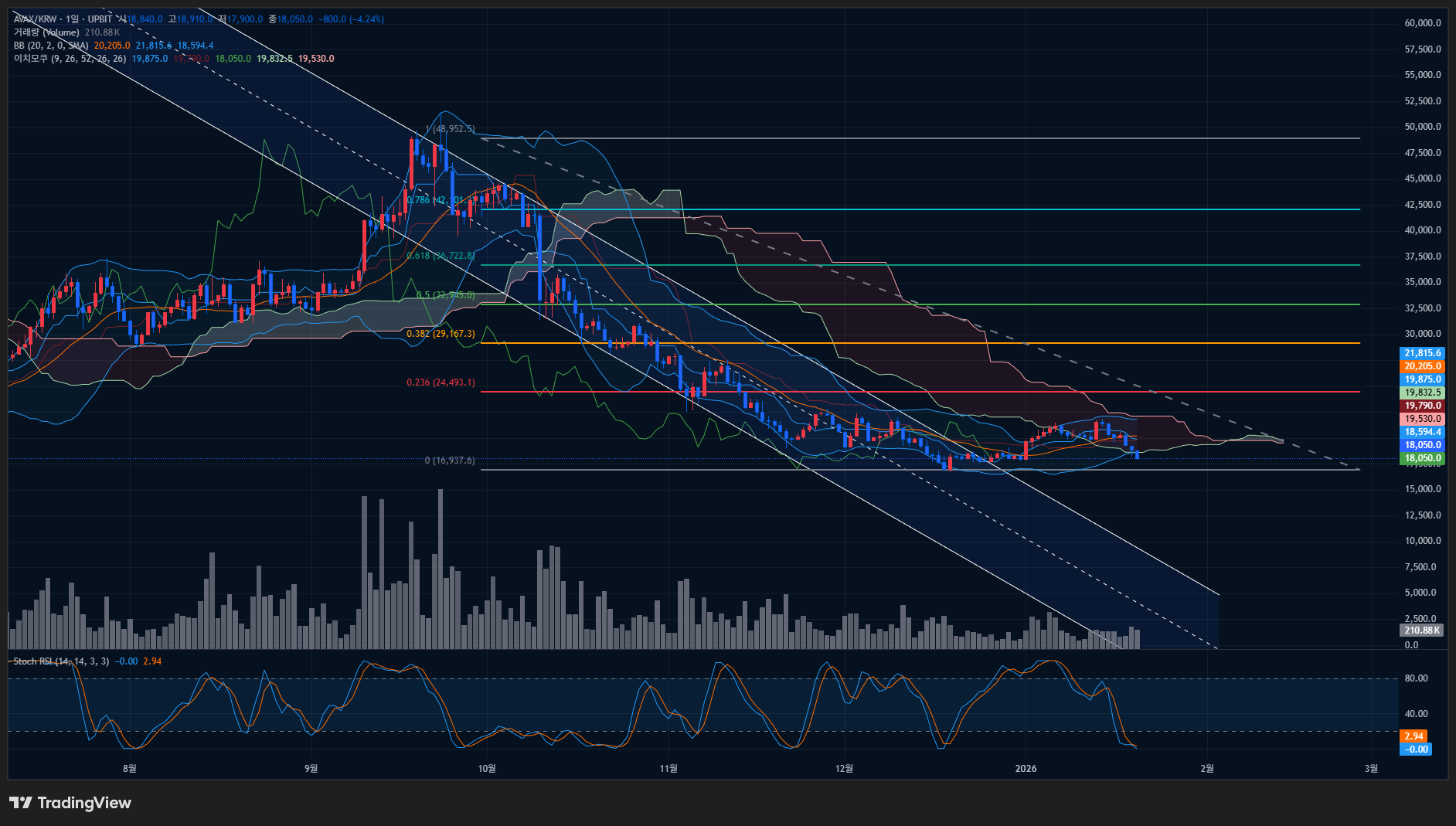The width and height of the screenshot is (1456, 826).
Task: Click the 50,000.0 price axis label
Action: [1422, 127]
